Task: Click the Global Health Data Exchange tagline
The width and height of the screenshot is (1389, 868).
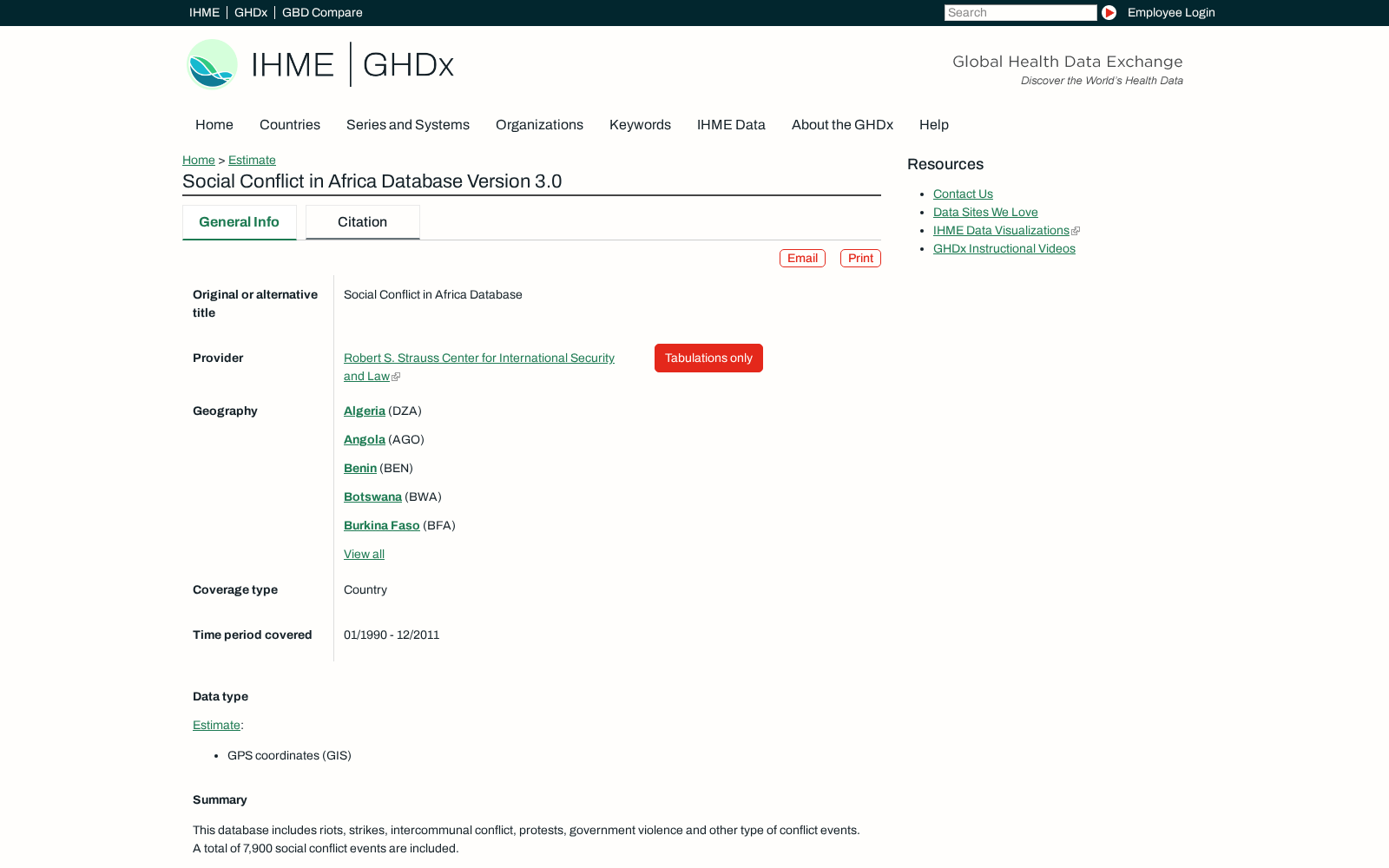Action: coord(1068,62)
